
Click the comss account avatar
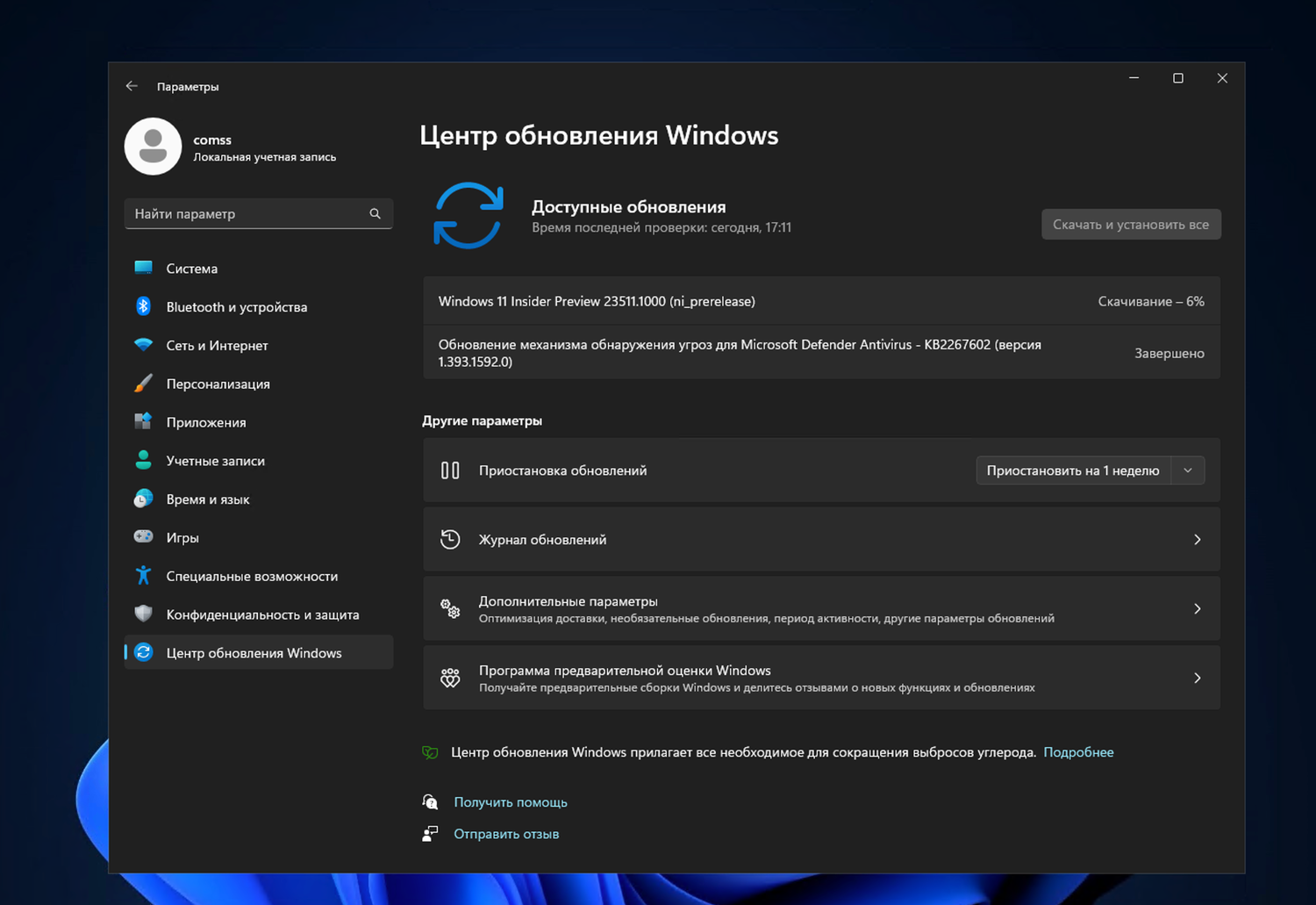point(153,146)
